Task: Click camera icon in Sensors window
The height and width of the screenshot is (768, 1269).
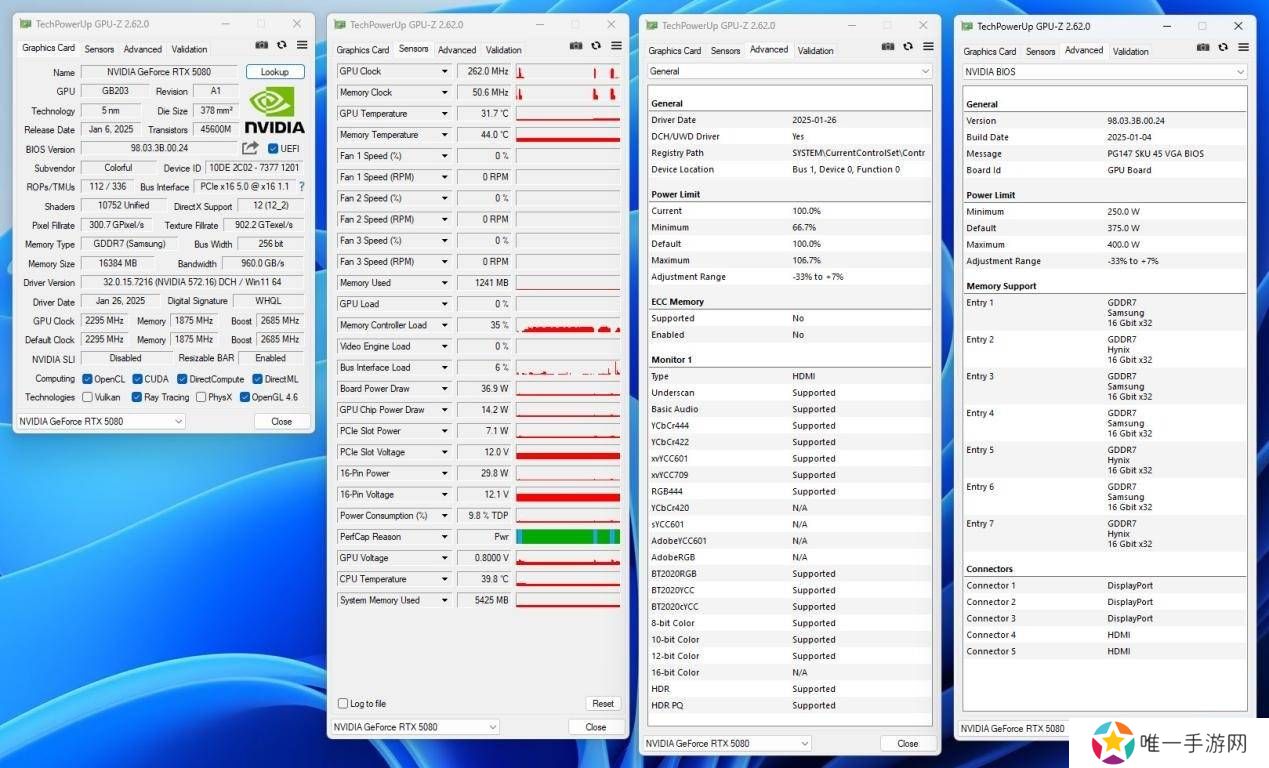Action: coord(576,45)
